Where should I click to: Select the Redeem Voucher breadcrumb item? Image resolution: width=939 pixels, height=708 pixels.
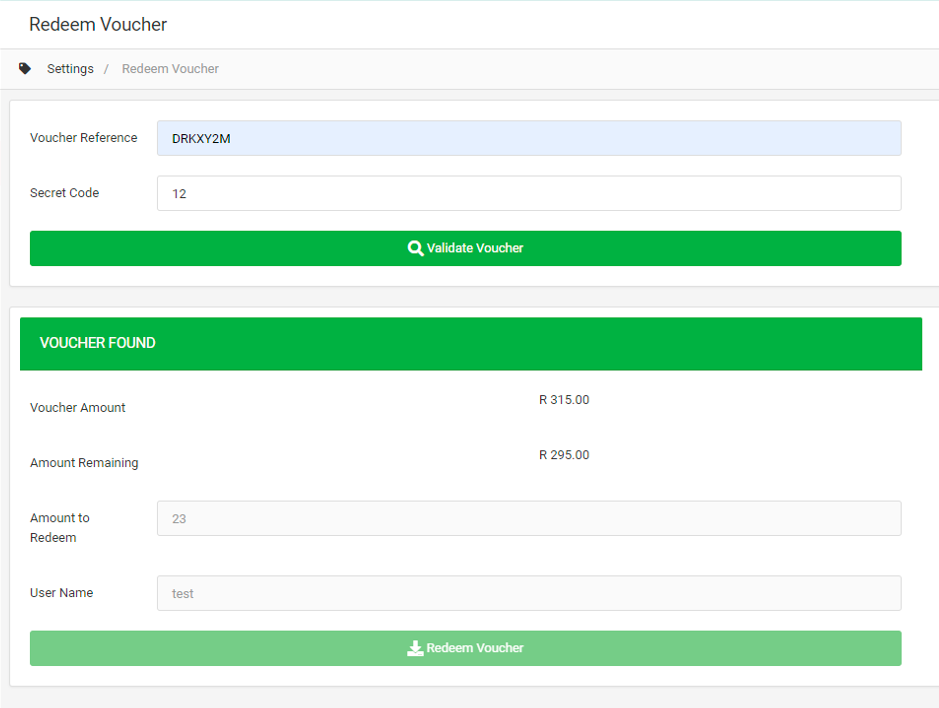[170, 69]
